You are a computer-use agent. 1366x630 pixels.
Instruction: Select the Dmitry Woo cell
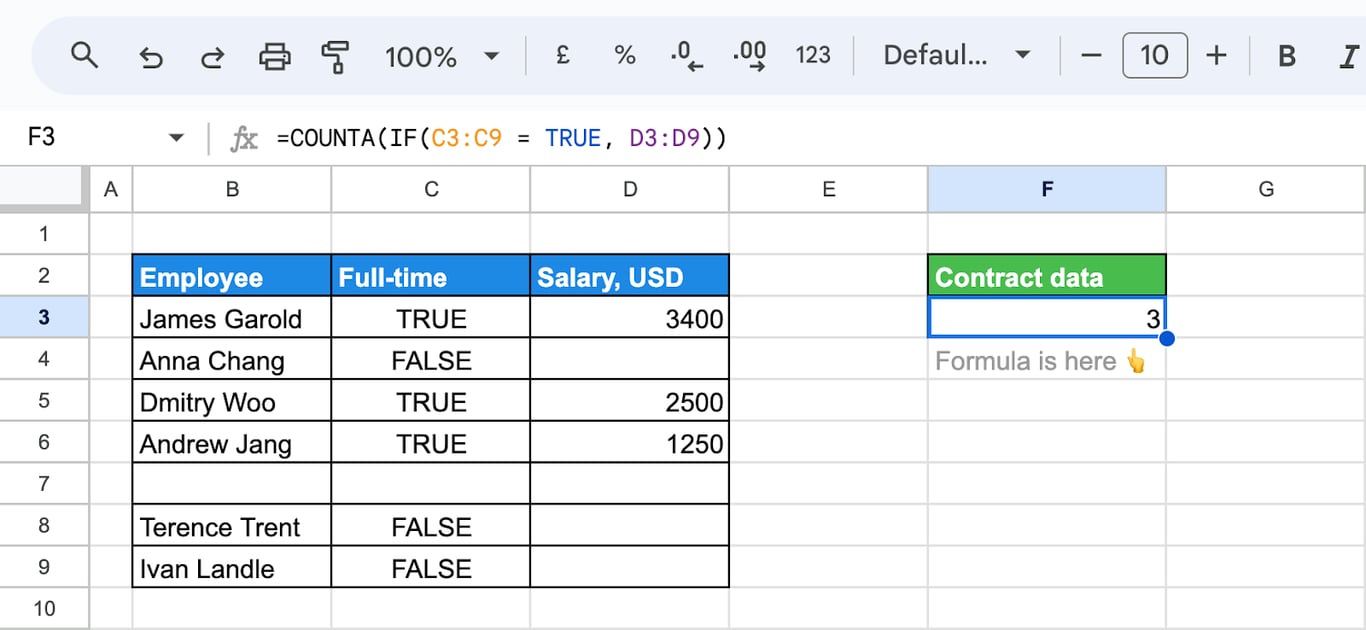232,401
